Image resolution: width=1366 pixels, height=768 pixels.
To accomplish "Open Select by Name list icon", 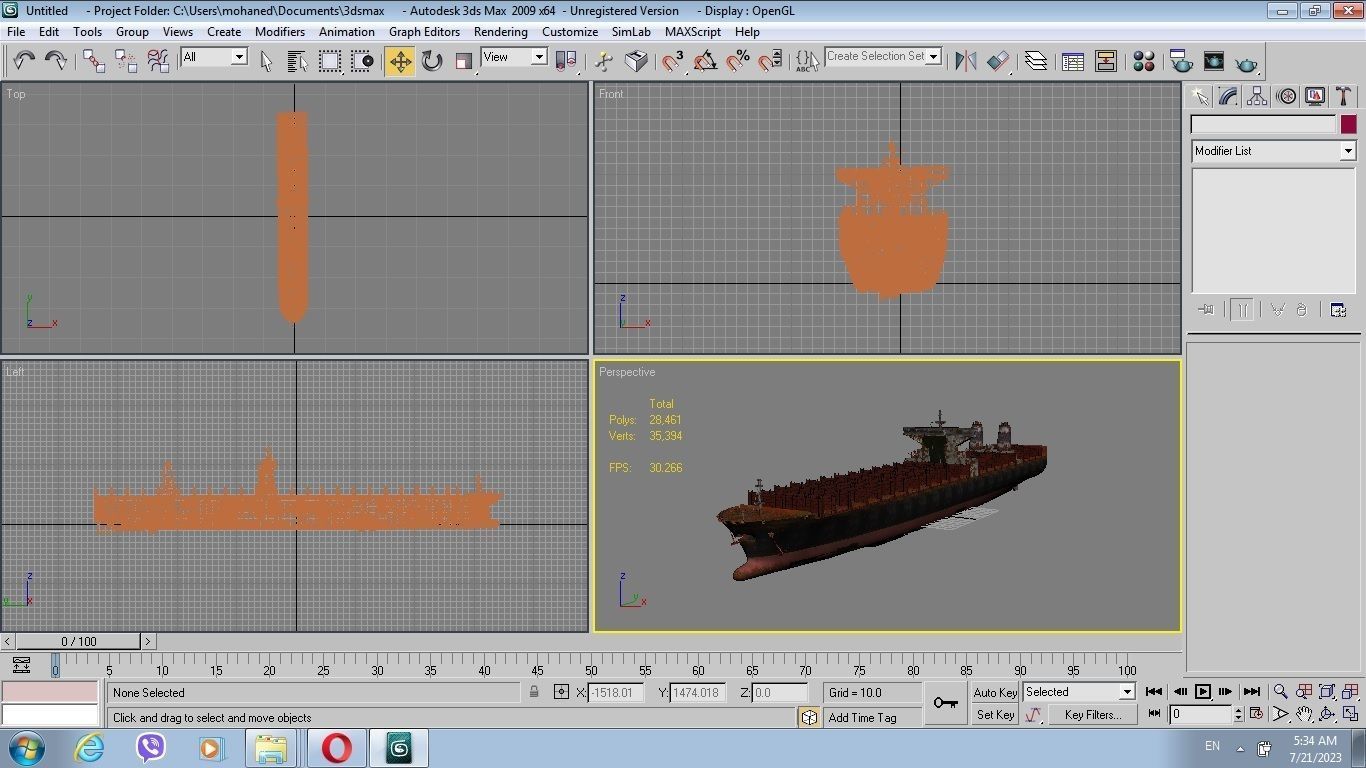I will pos(298,61).
